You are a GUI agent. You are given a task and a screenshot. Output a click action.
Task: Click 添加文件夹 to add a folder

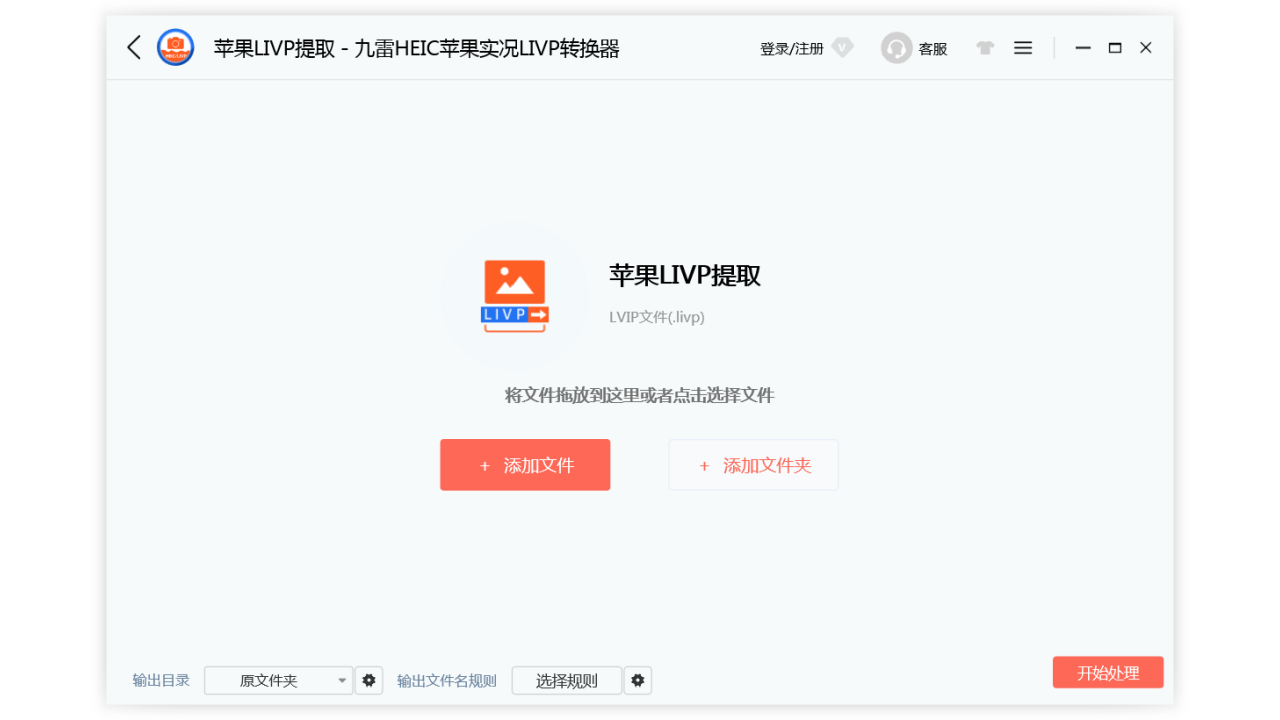(753, 464)
